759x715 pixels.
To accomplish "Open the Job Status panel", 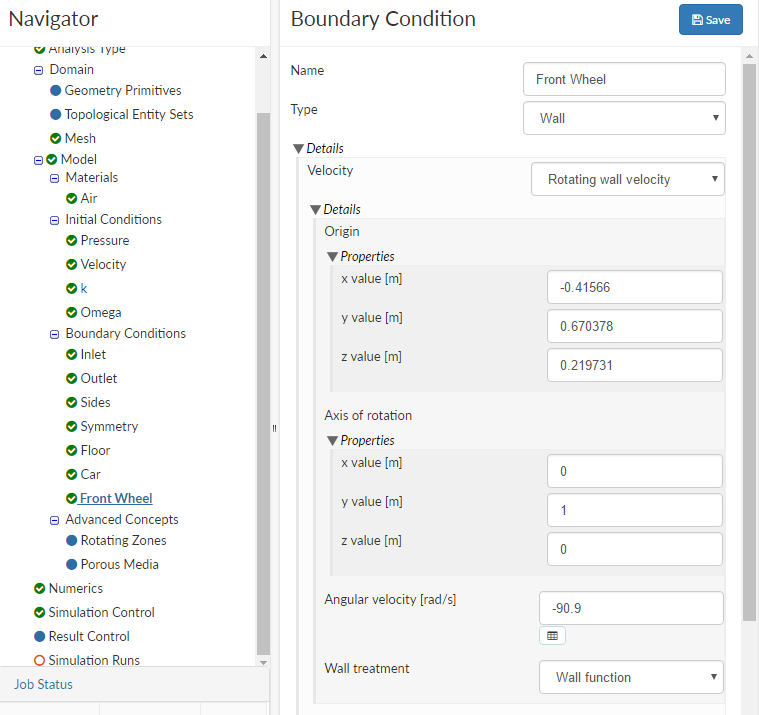I will [43, 685].
